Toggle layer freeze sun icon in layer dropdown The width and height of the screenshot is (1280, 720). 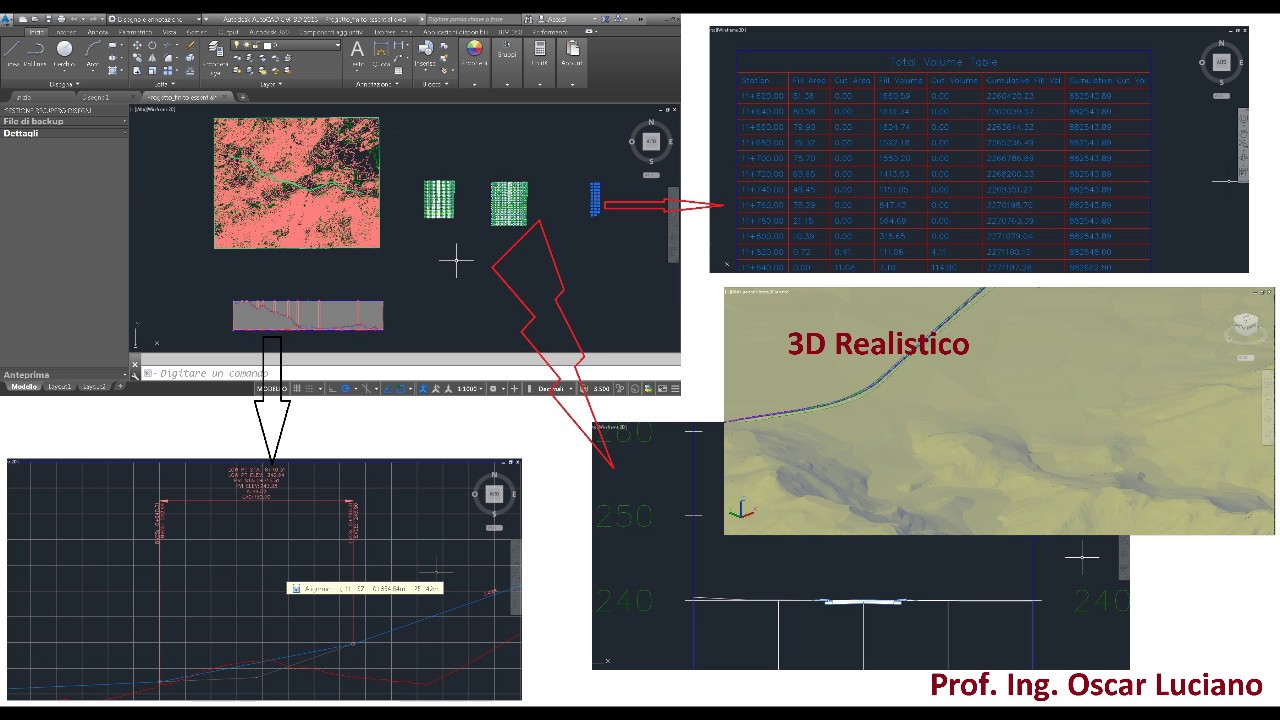click(247, 45)
